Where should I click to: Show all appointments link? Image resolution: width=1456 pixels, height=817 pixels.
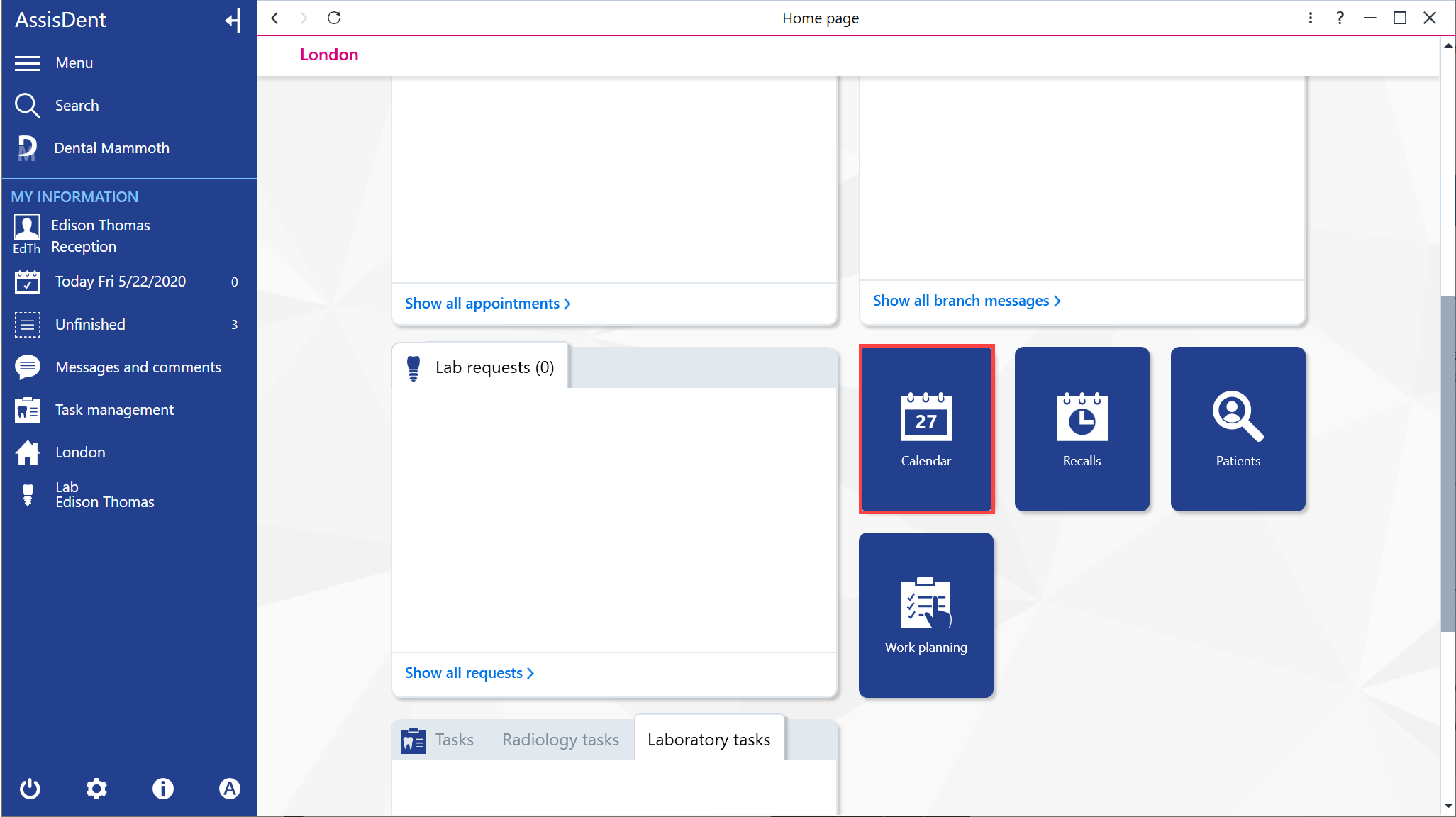pyautogui.click(x=488, y=304)
